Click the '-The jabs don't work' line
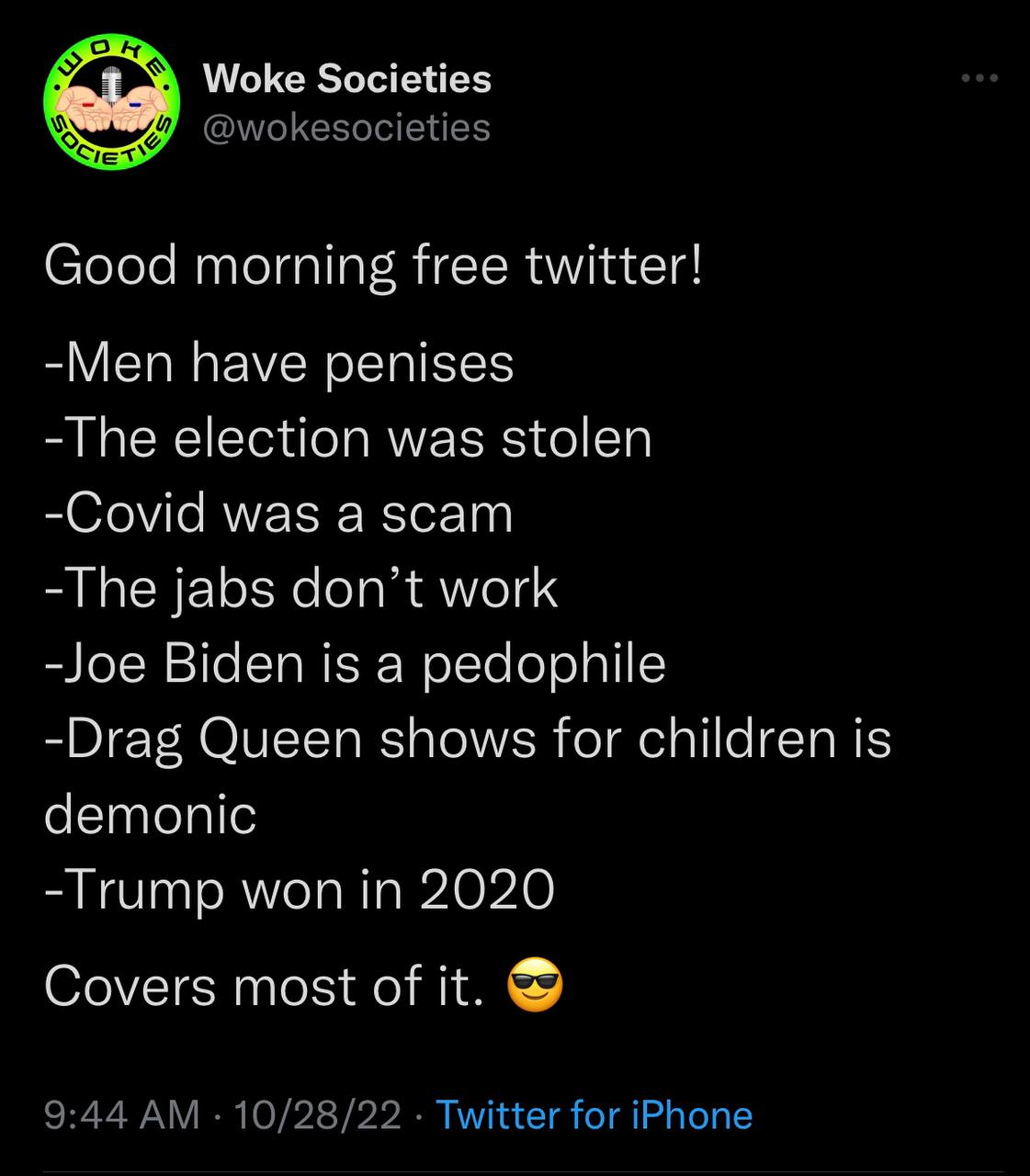This screenshot has width=1030, height=1176. coord(301,588)
